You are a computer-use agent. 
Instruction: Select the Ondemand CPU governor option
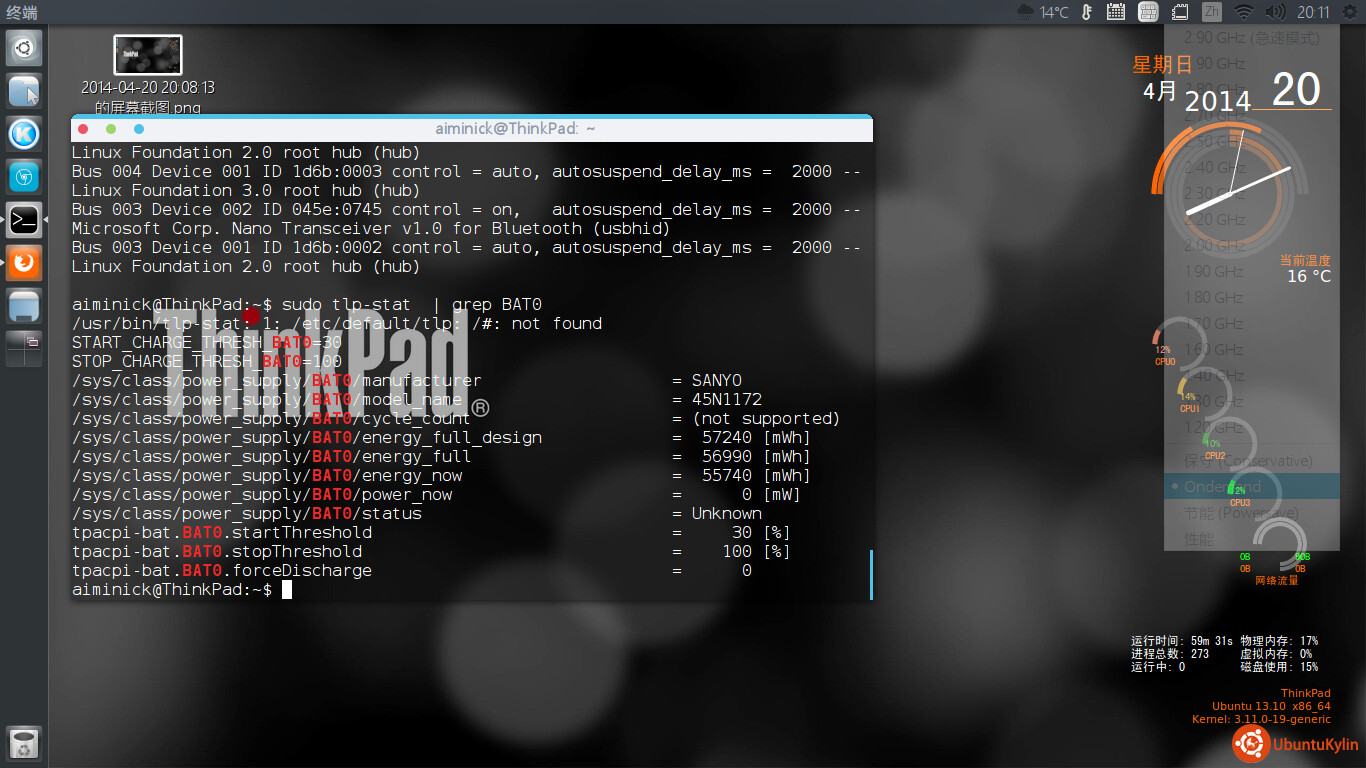click(1223, 487)
